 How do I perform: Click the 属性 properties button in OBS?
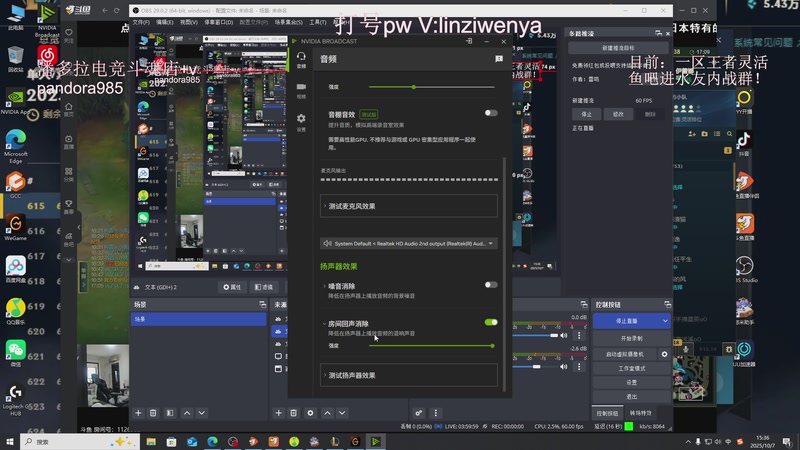232,287
